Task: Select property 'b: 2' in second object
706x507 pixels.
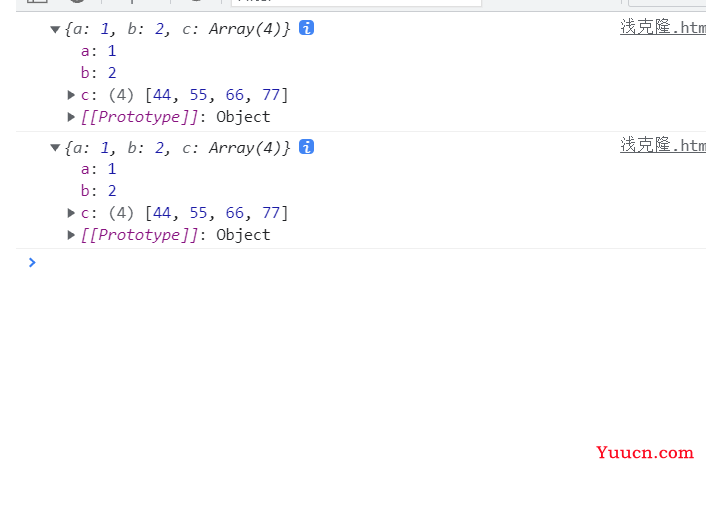Action: 99,191
